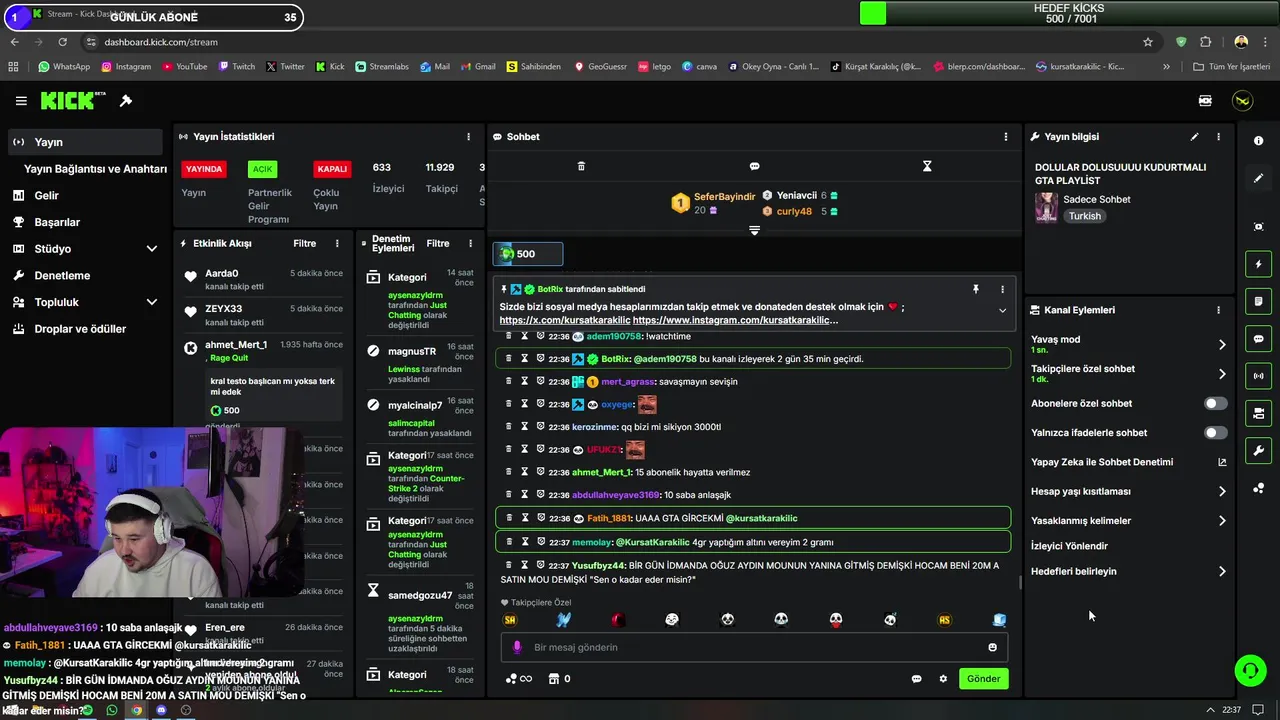Screen dimensions: 1280x720
Task: Open the Yayın bilgisi three-dot menu
Action: [1218, 137]
